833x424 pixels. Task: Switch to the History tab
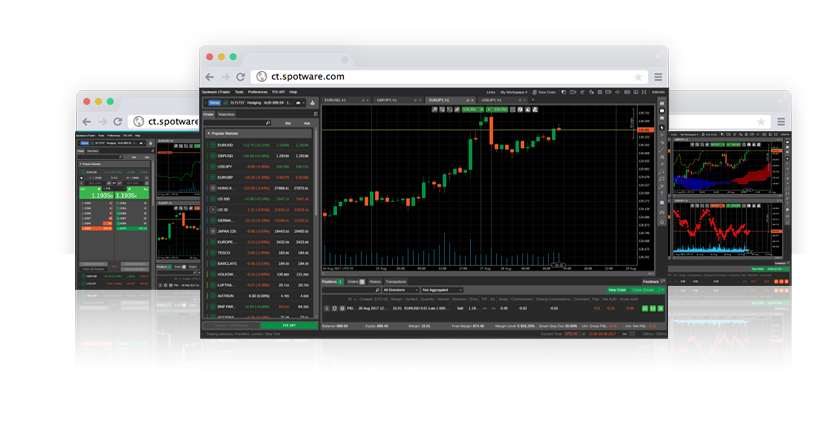[x=375, y=282]
